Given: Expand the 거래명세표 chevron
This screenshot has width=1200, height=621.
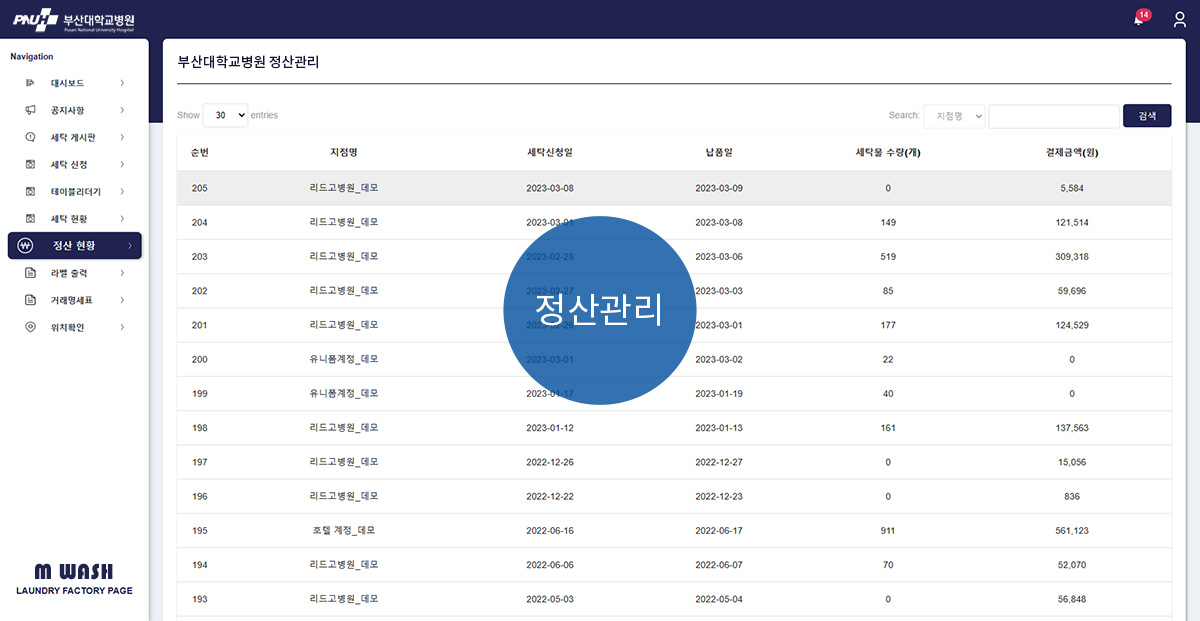Looking at the screenshot, I should 122,300.
